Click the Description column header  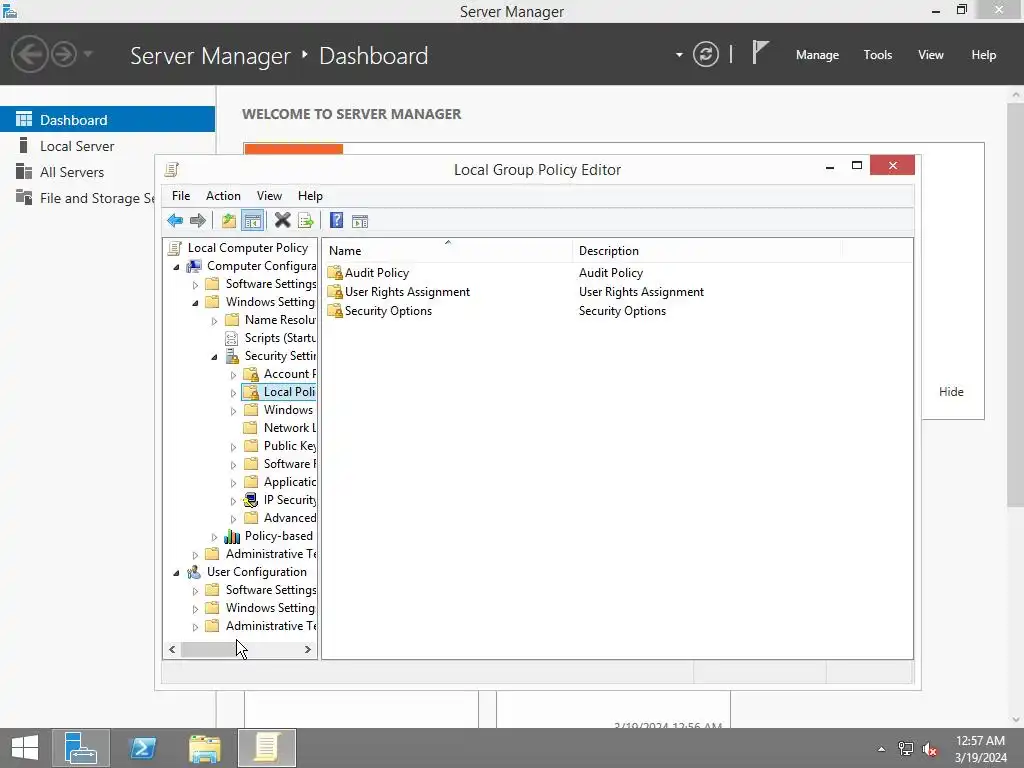pos(707,251)
